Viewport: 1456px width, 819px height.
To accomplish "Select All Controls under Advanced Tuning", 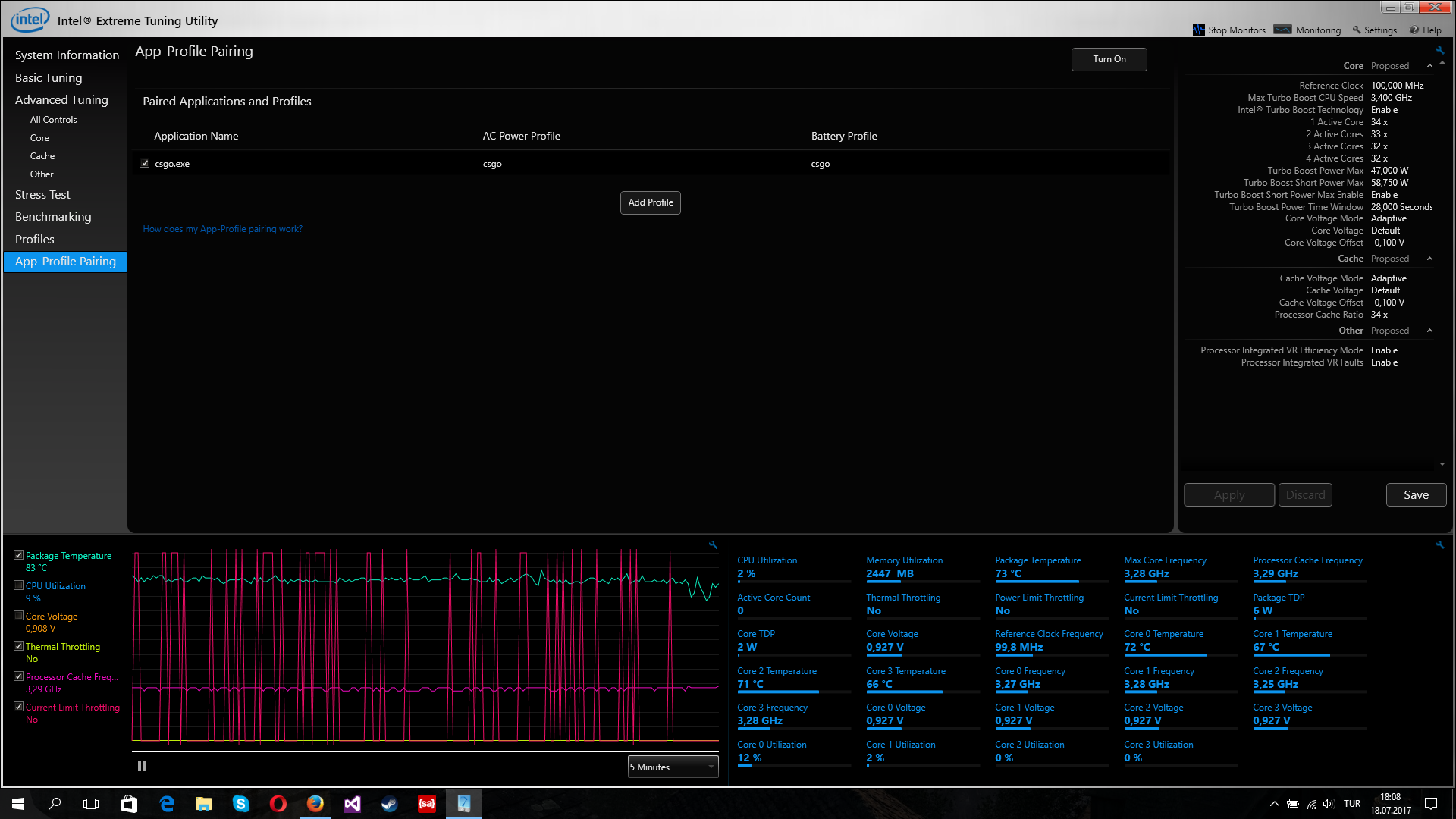I will (53, 120).
